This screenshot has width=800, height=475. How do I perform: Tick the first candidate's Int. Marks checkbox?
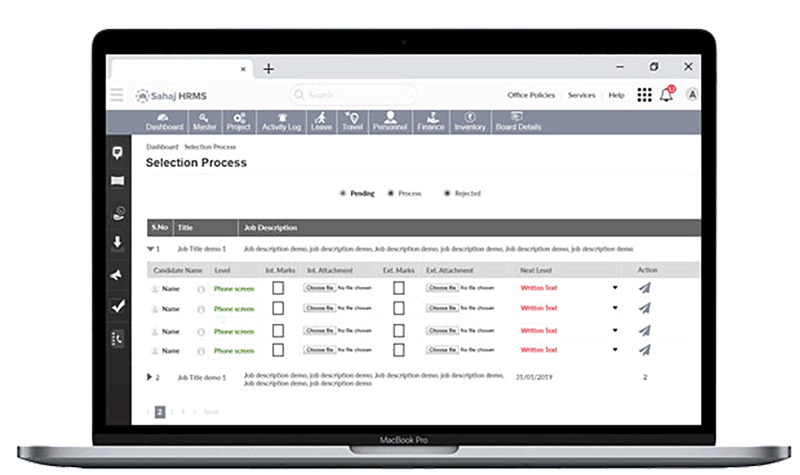(x=278, y=288)
